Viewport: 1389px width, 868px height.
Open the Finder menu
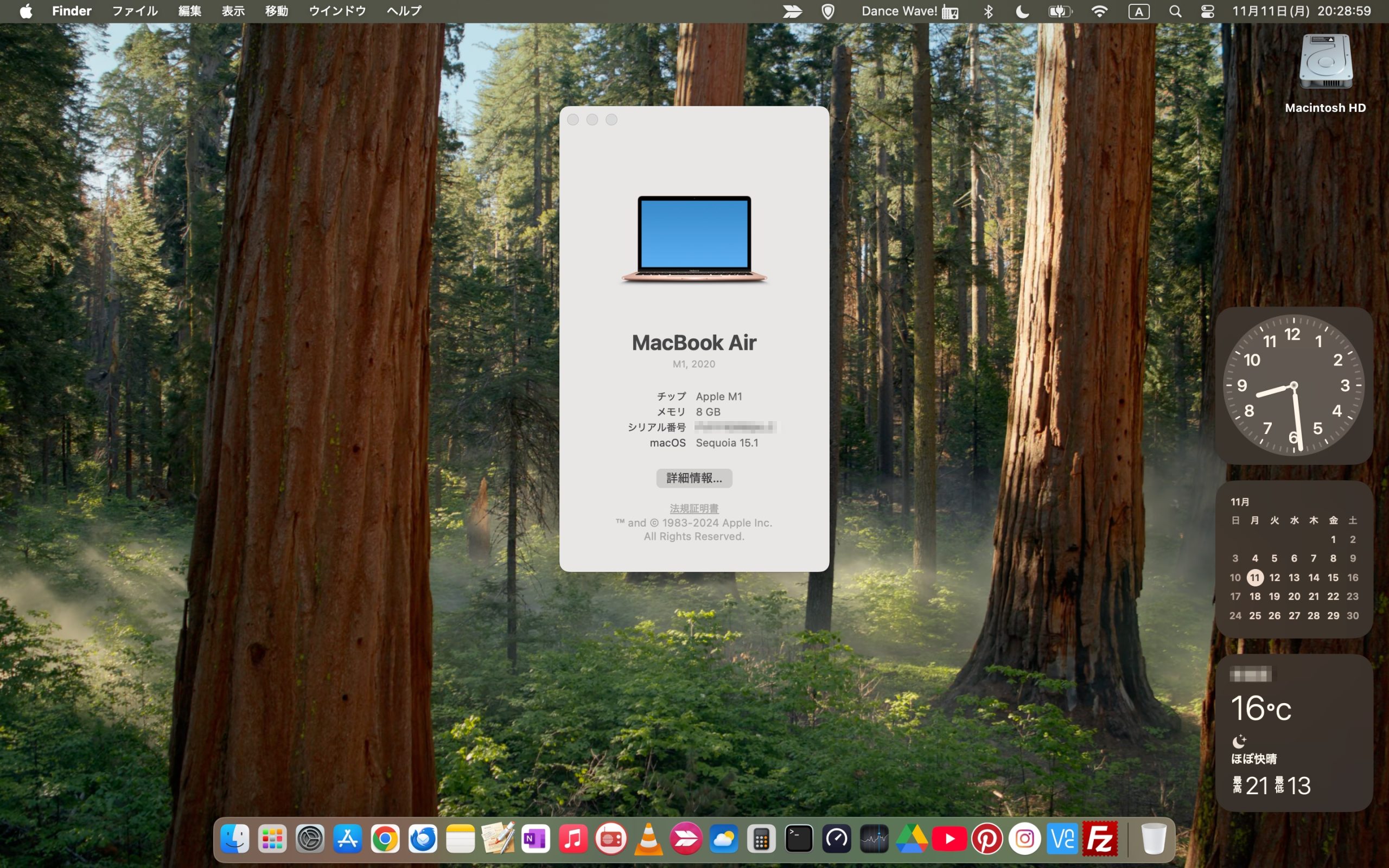click(72, 11)
